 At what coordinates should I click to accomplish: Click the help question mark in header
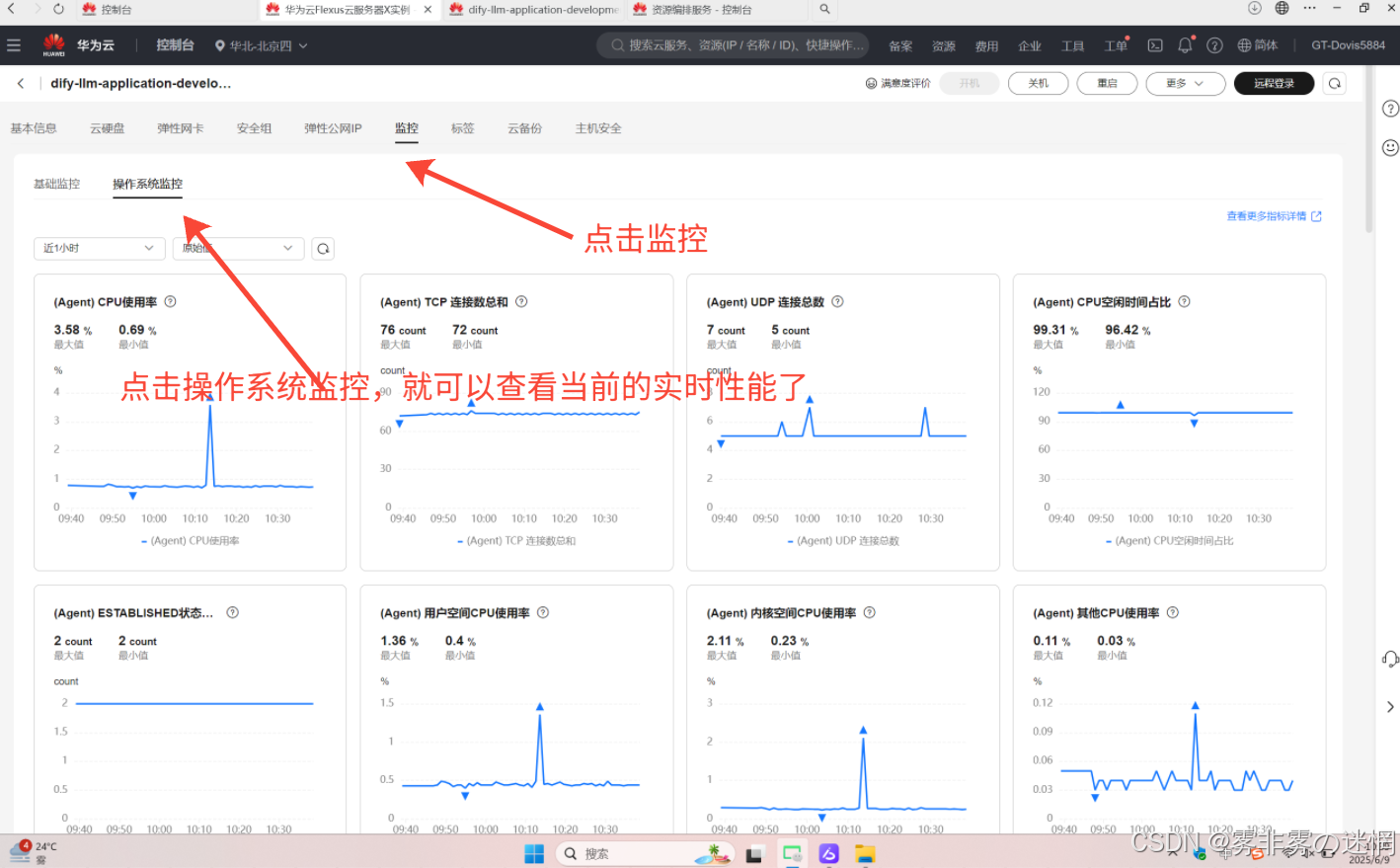coord(1214,45)
